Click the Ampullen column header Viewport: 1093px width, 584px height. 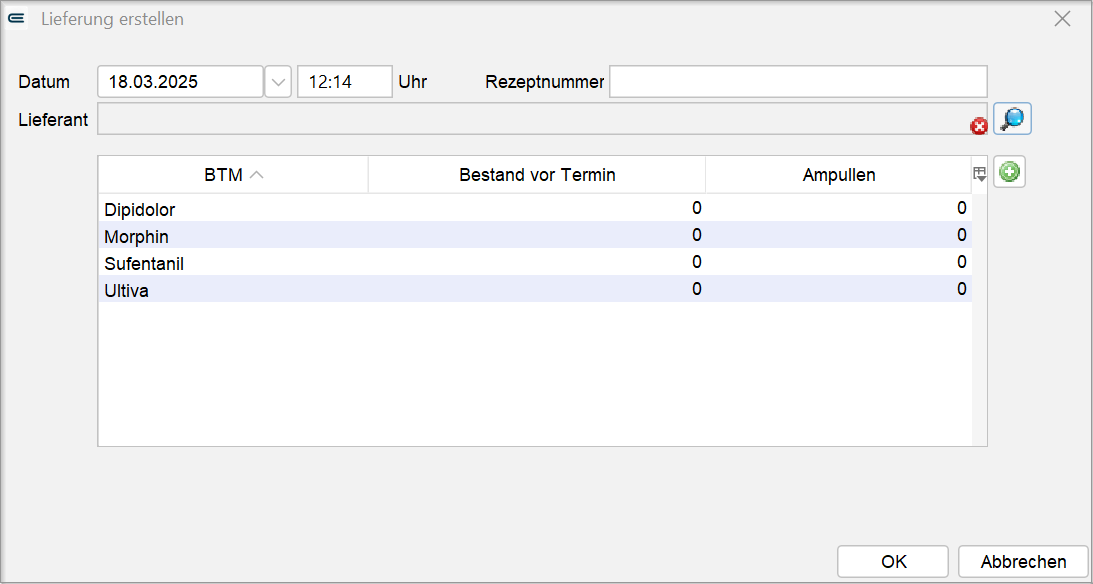tap(839, 175)
